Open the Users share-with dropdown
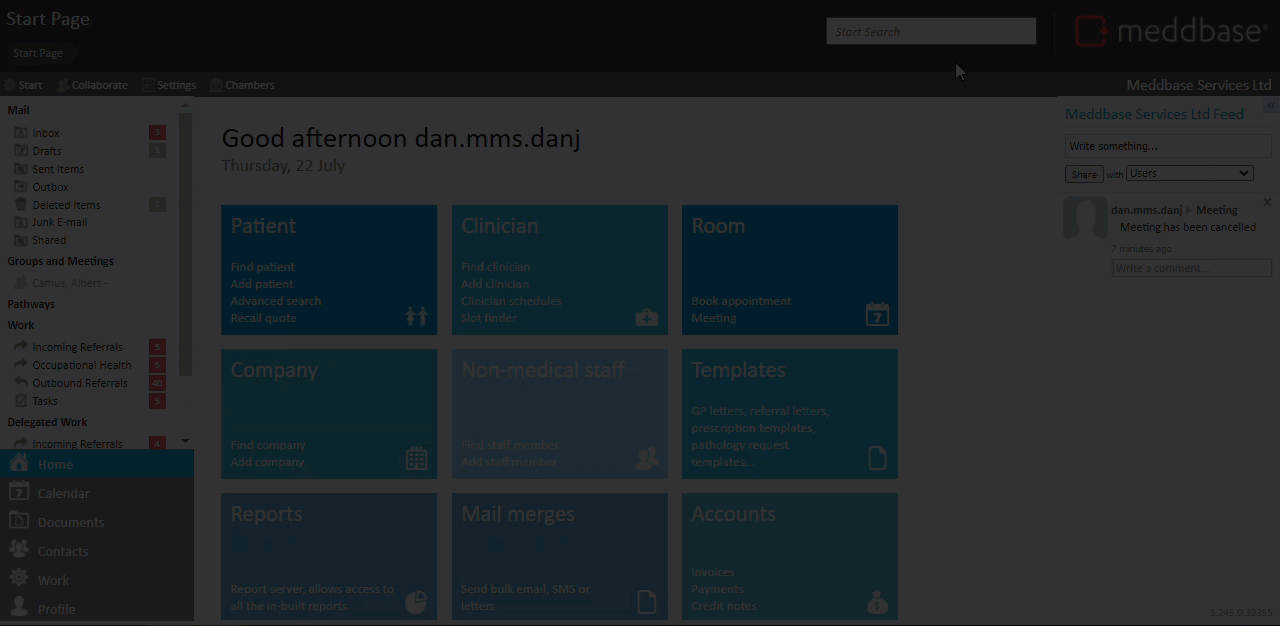The image size is (1280, 626). [1189, 173]
